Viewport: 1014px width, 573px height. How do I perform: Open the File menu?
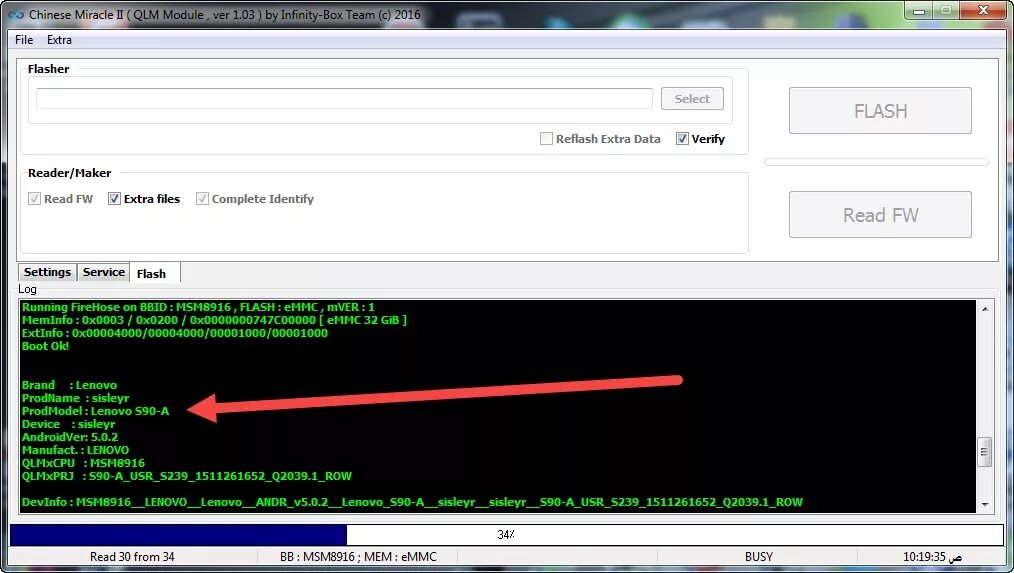point(24,39)
